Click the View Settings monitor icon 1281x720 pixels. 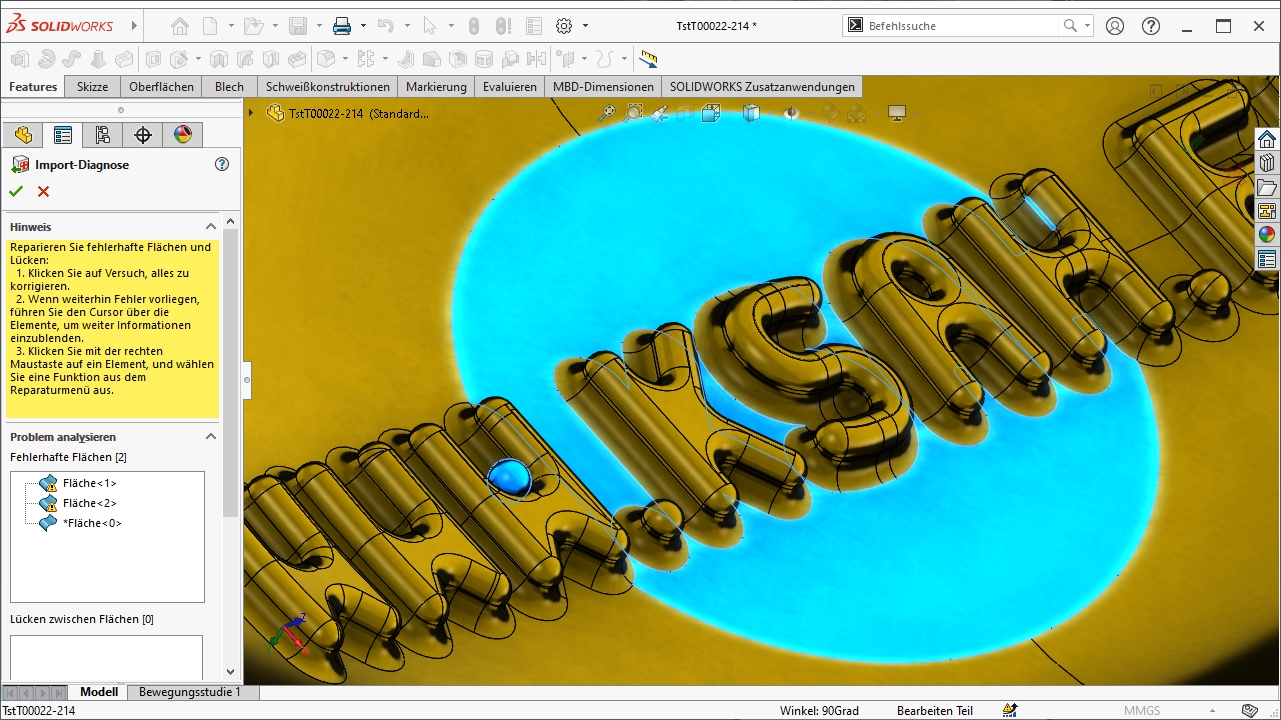[897, 114]
